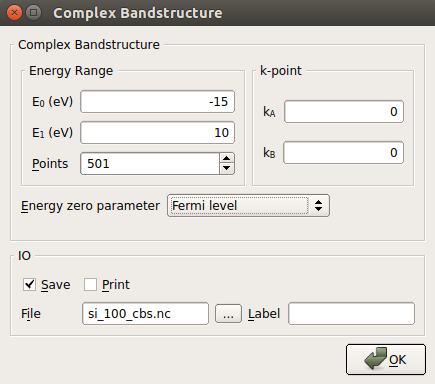
Task: Close the Complex Bandstructure window
Action: click(x=14, y=13)
